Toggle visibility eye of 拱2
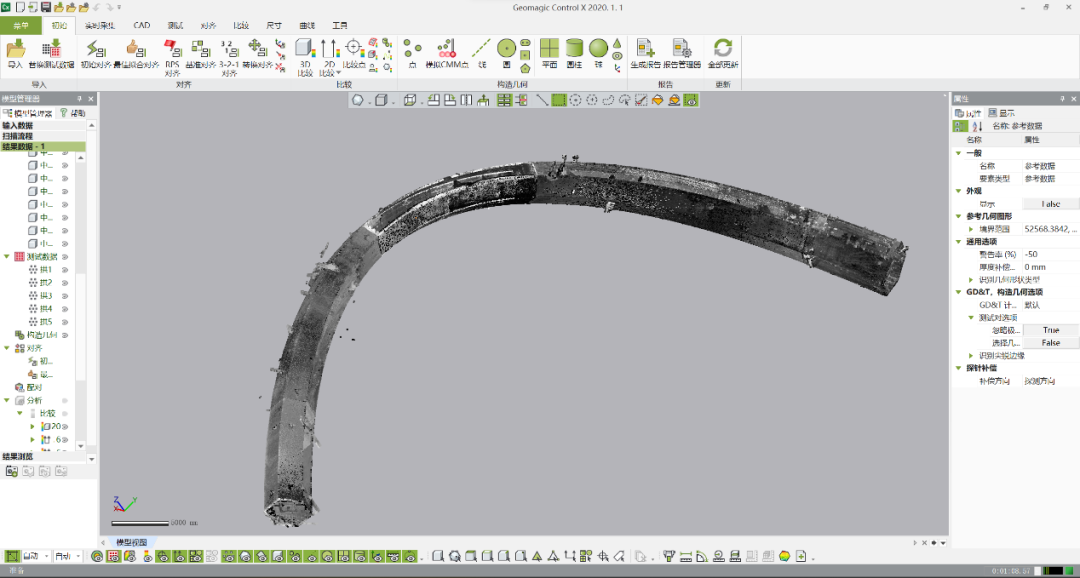 pyautogui.click(x=65, y=283)
